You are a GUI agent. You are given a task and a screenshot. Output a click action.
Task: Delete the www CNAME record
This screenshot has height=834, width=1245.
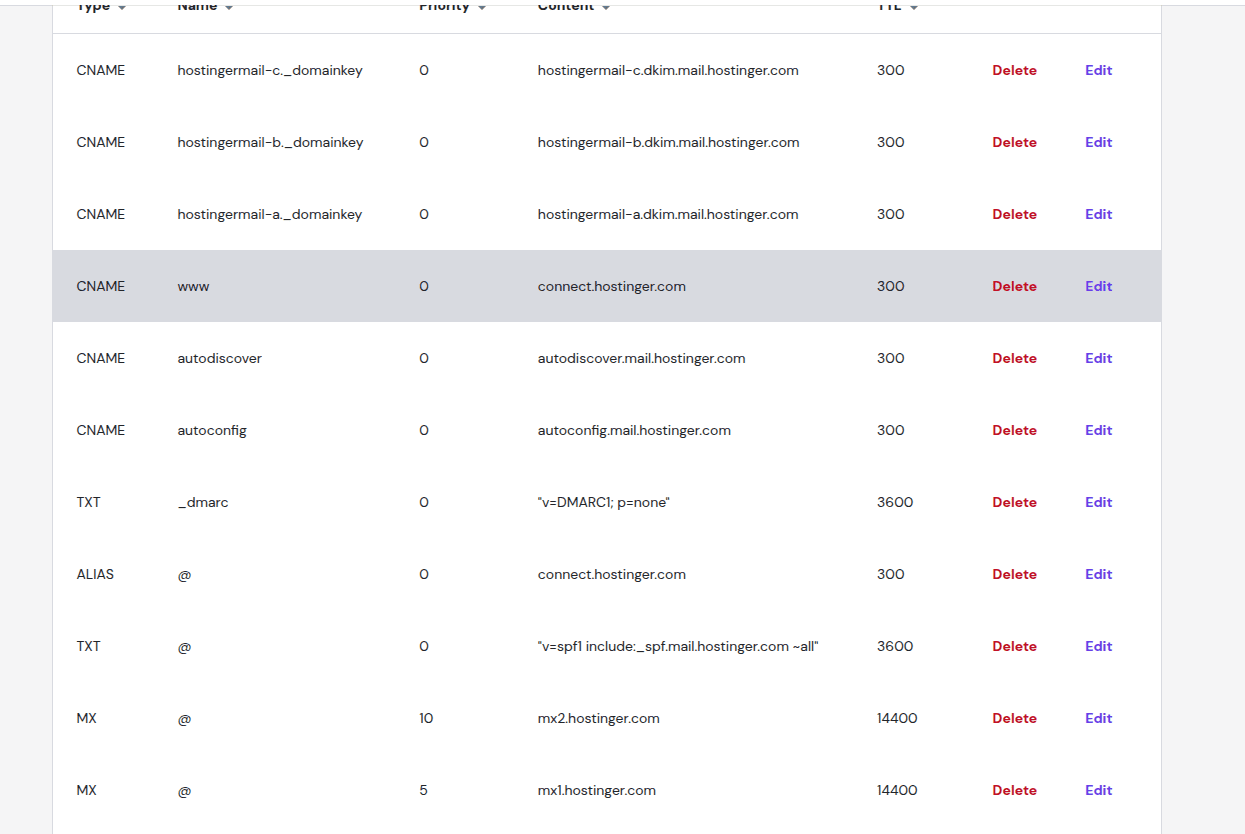tap(1014, 286)
